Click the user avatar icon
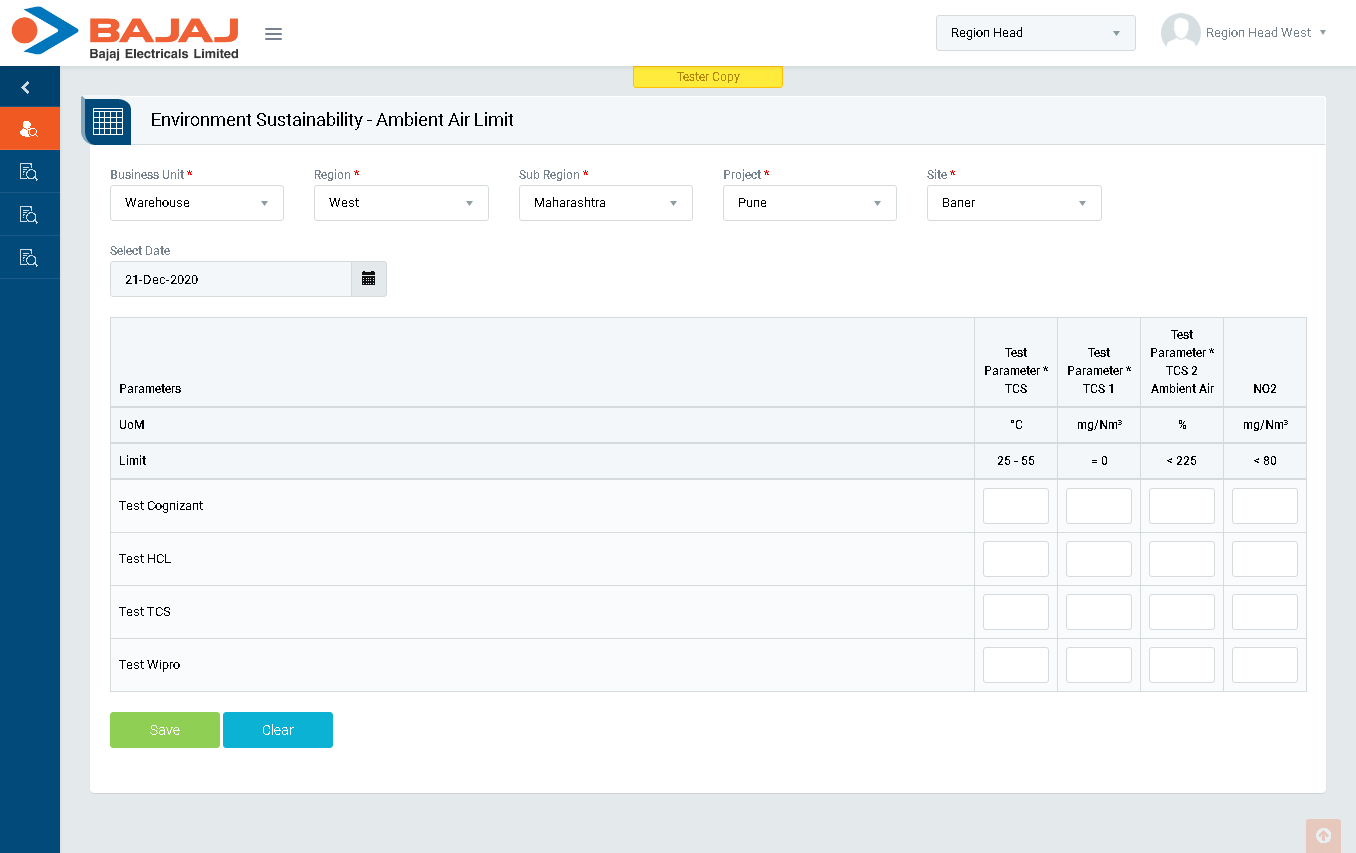 1180,33
